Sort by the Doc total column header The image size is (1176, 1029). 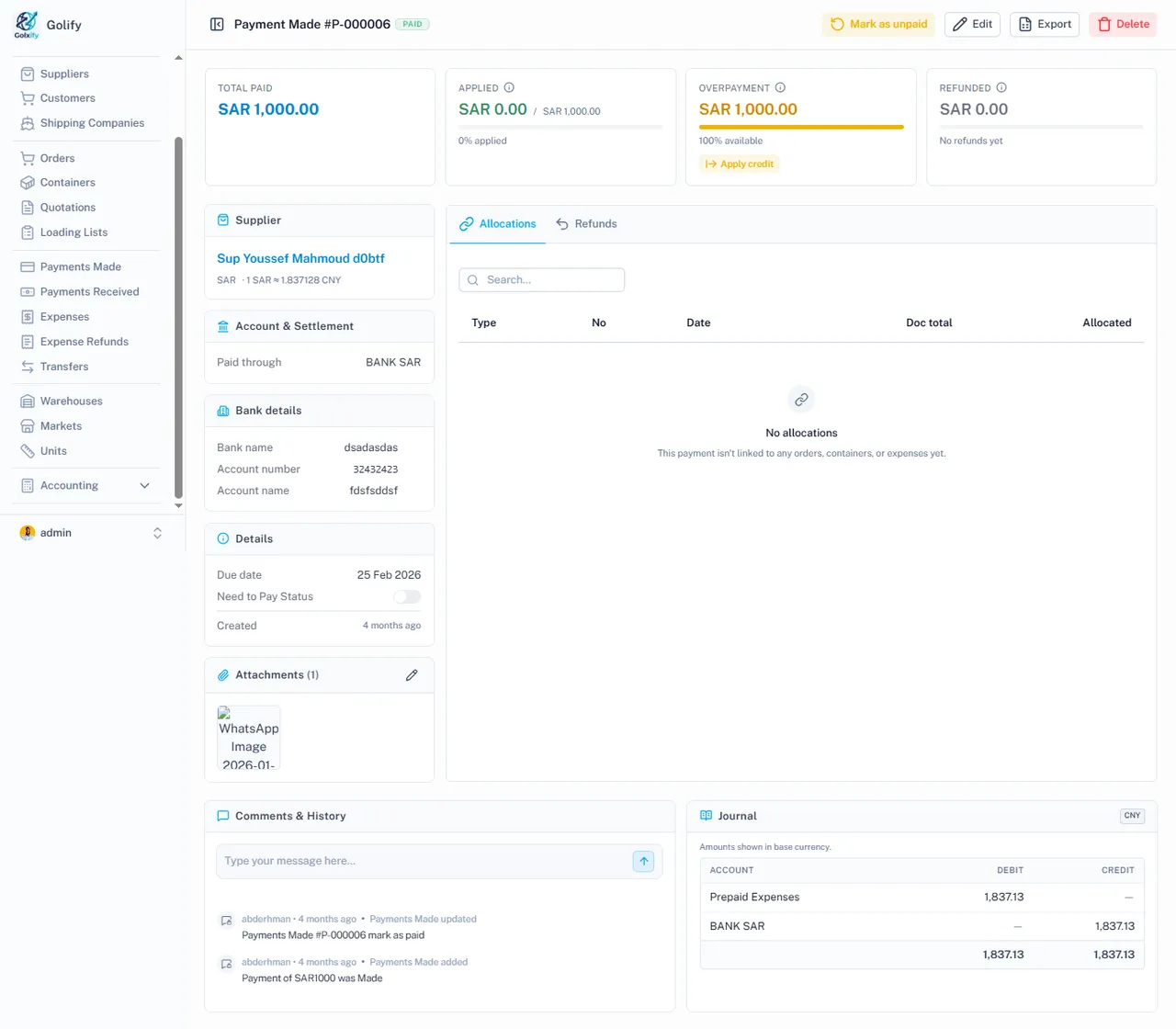929,323
